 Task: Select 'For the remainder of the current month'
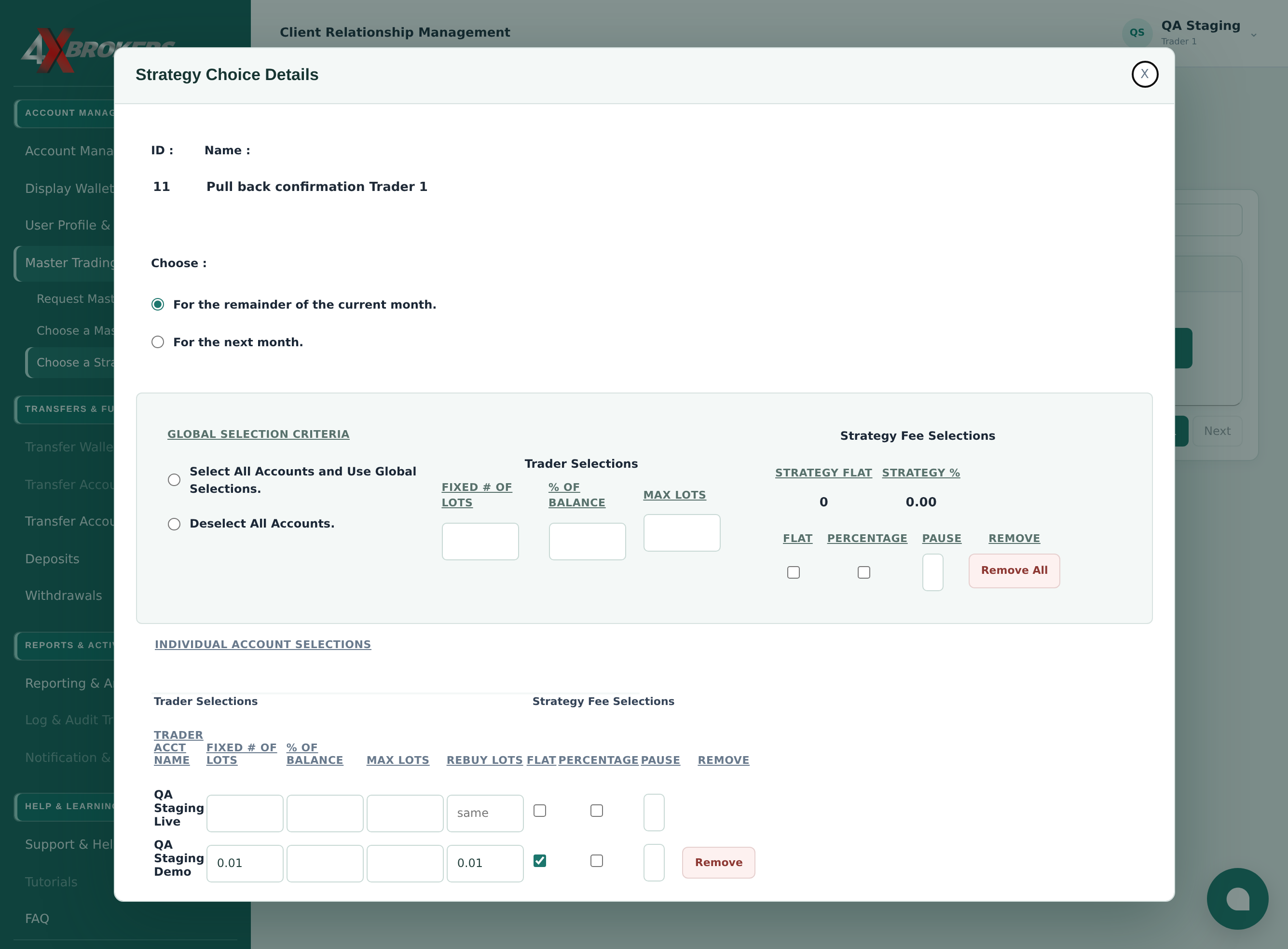coord(157,304)
